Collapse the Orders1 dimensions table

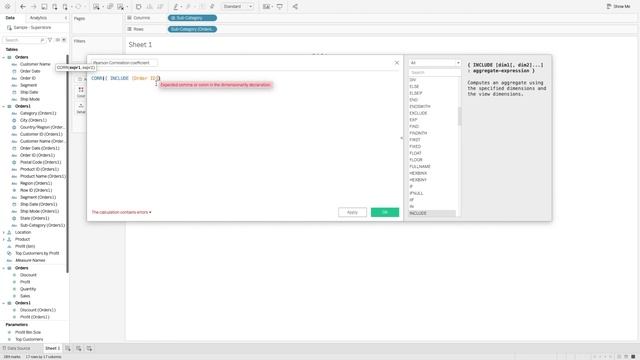point(4,106)
